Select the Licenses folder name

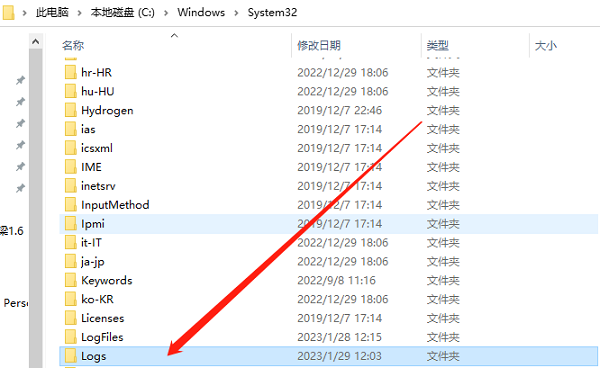[x=103, y=318]
